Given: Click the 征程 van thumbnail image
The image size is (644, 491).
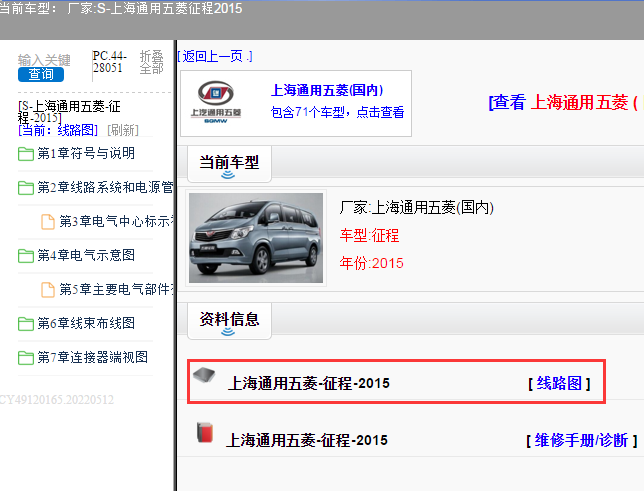Looking at the screenshot, I should pos(256,238).
